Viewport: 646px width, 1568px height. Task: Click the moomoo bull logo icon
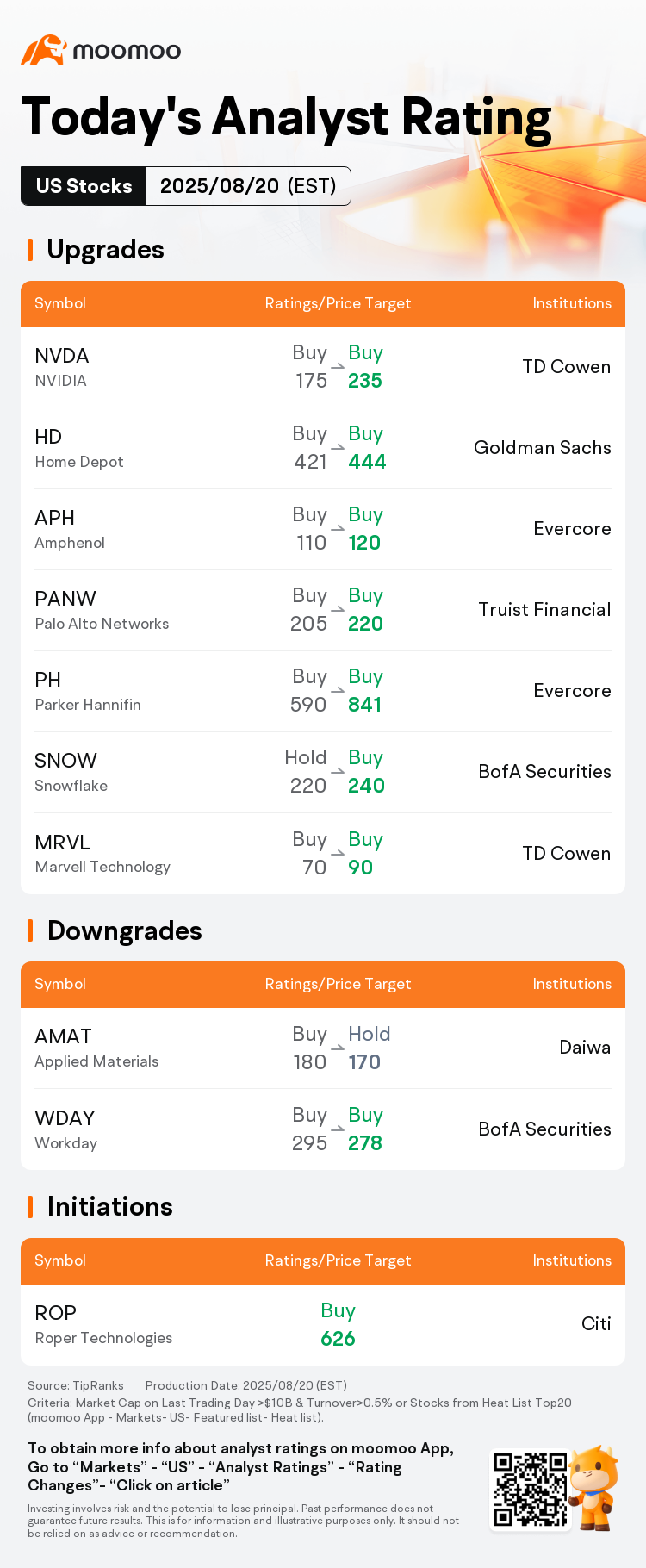(x=44, y=50)
